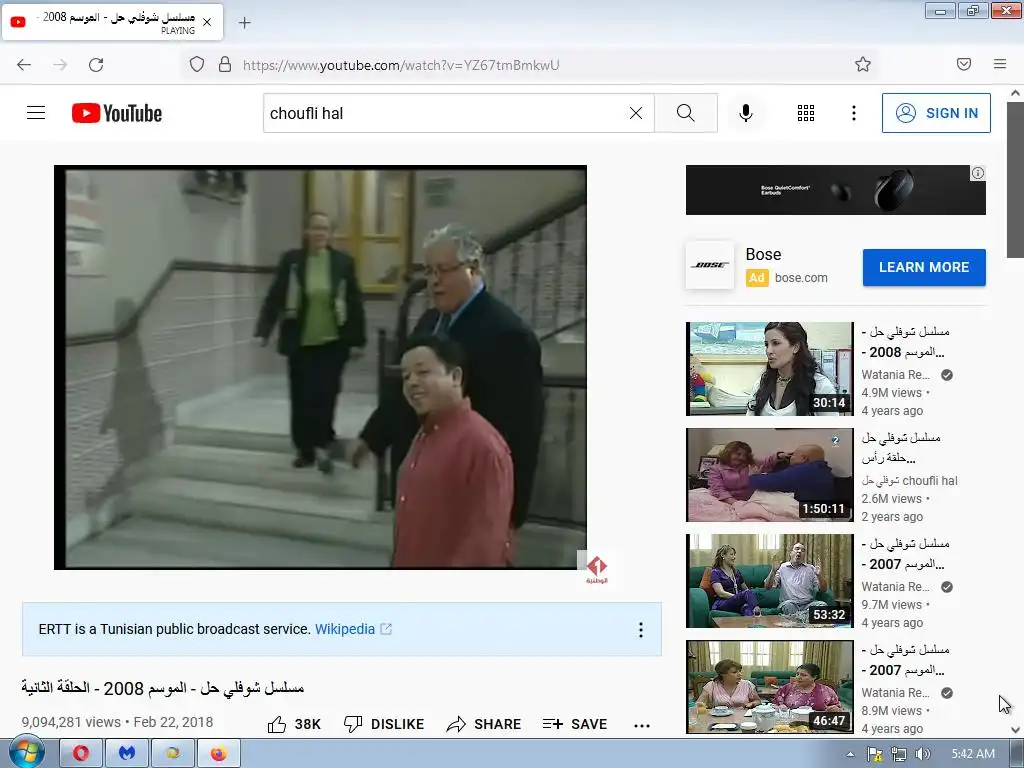The width and height of the screenshot is (1024, 768).
Task: Open a new browser tab with plus
Action: pos(244,23)
